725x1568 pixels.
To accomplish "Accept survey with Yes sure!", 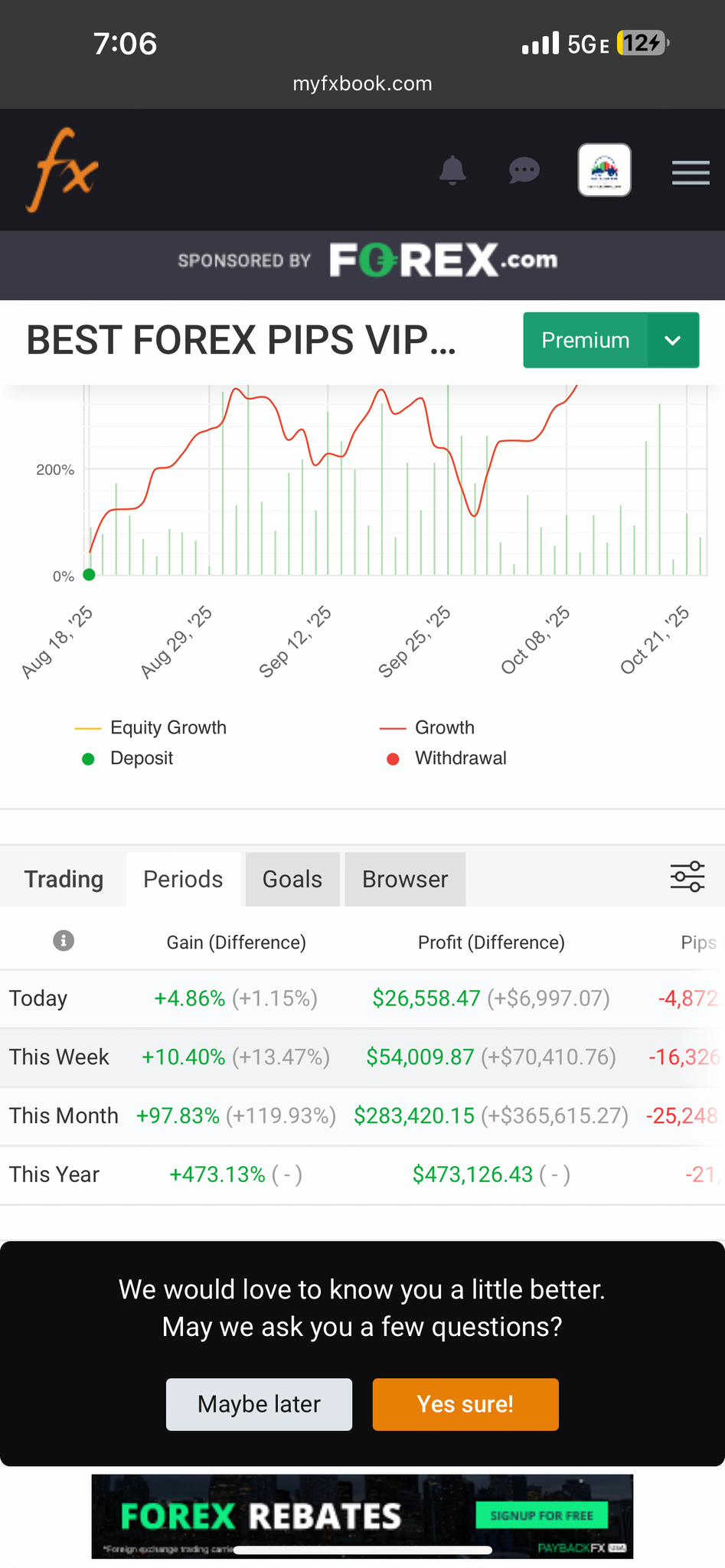I will tap(465, 1404).
